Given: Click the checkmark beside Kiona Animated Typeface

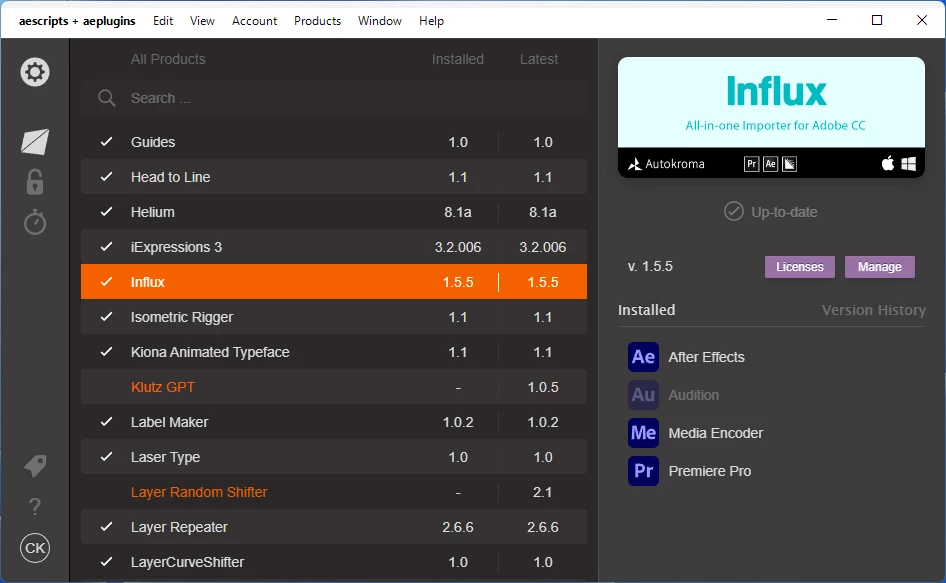Looking at the screenshot, I should tap(106, 352).
